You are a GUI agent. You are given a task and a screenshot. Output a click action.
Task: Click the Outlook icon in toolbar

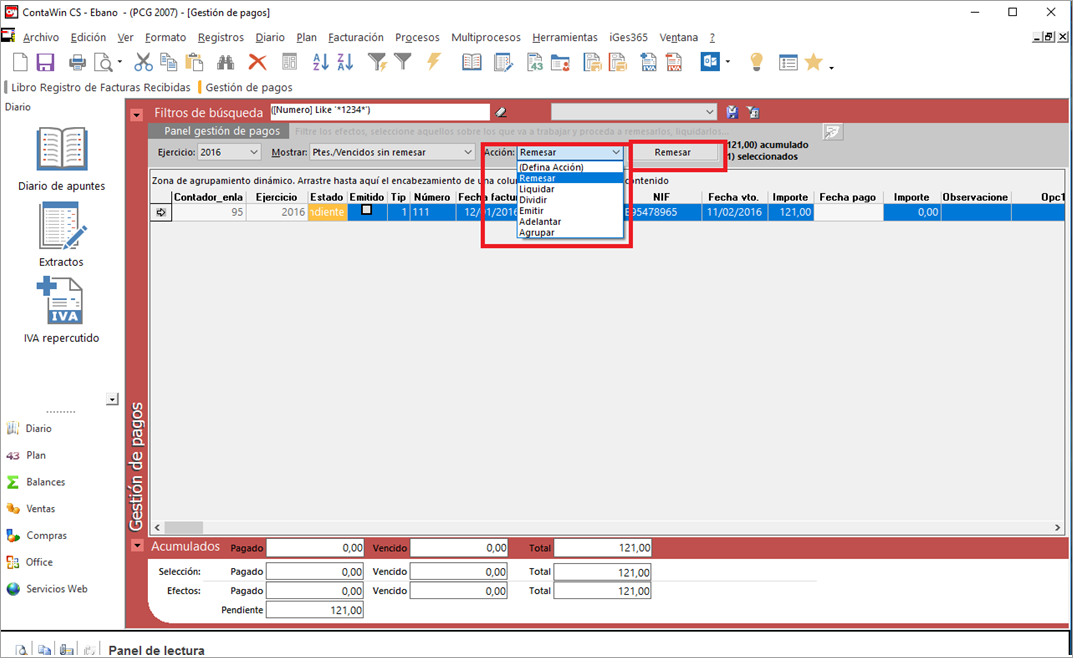click(x=710, y=62)
